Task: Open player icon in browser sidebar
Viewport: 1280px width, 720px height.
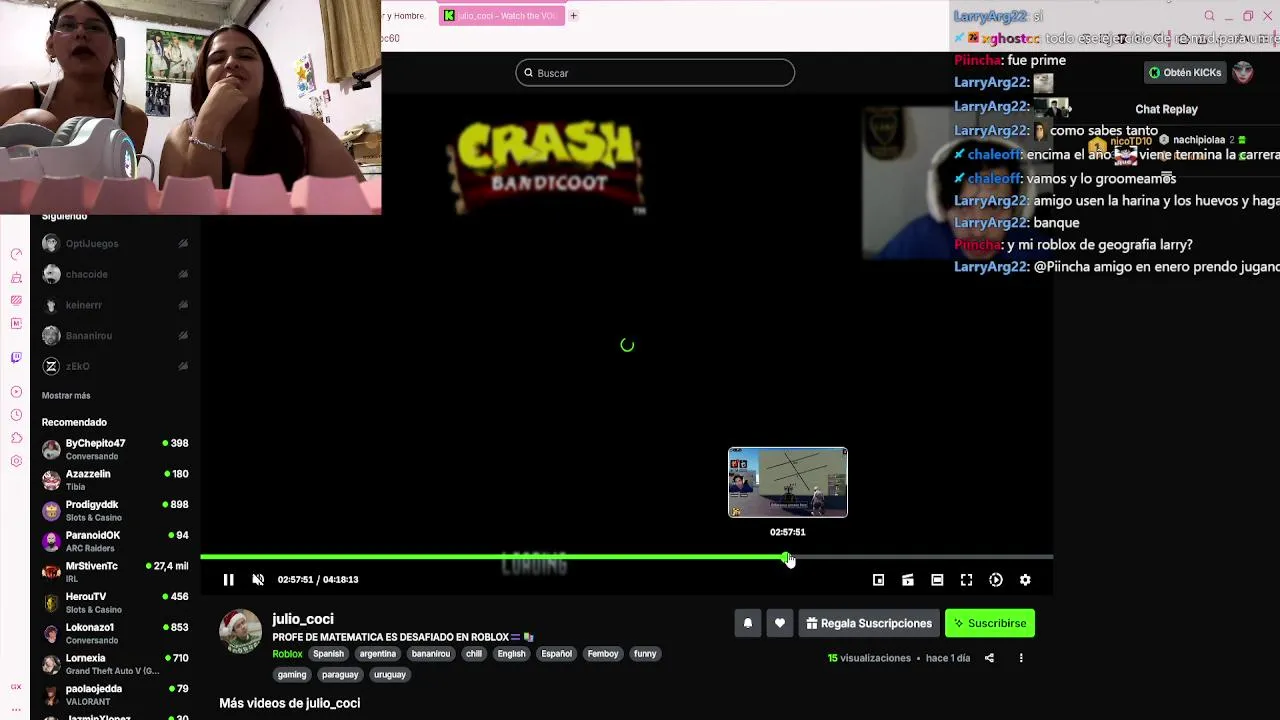Action: [16, 392]
